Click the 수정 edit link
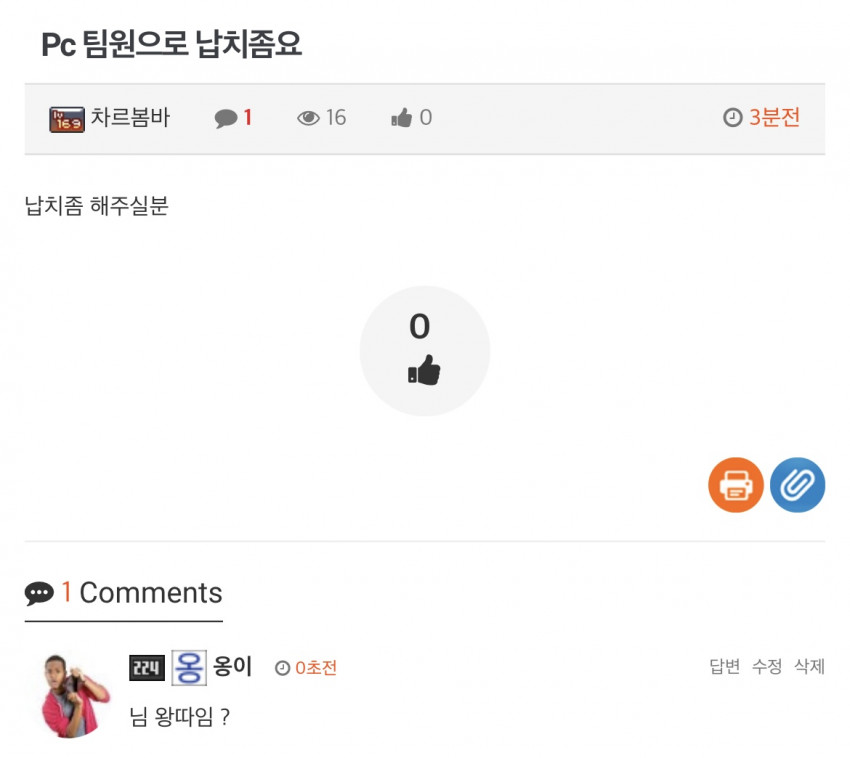 [767, 666]
